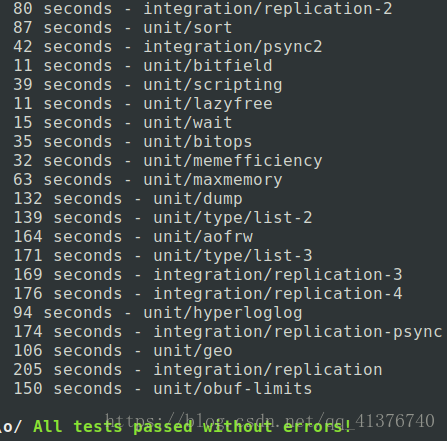The height and width of the screenshot is (441, 447).
Task: Select the unit/sort result line
Action: point(123,28)
